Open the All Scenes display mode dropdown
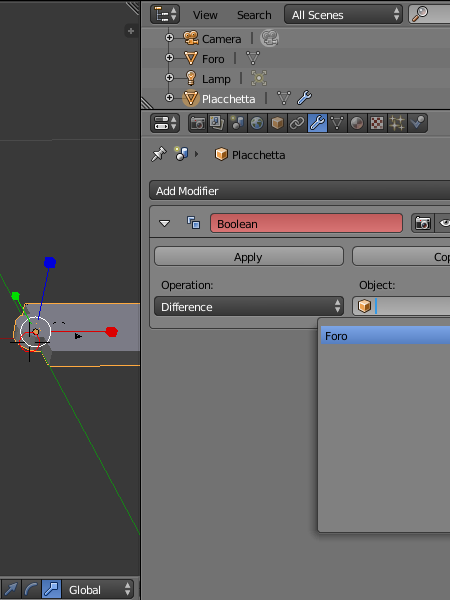450x600 pixels. 344,15
